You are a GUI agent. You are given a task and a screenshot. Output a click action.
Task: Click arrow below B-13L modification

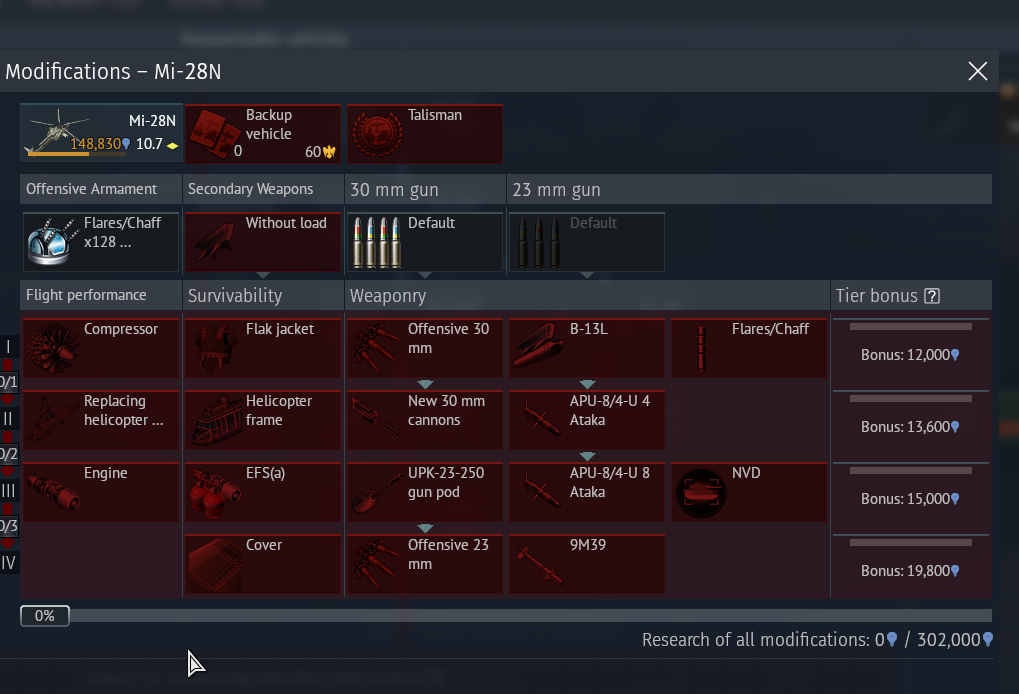click(587, 384)
